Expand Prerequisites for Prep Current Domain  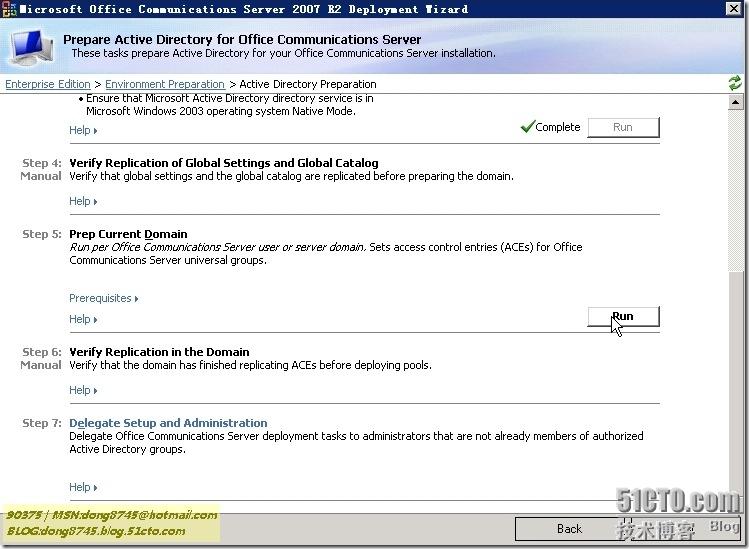point(104,298)
